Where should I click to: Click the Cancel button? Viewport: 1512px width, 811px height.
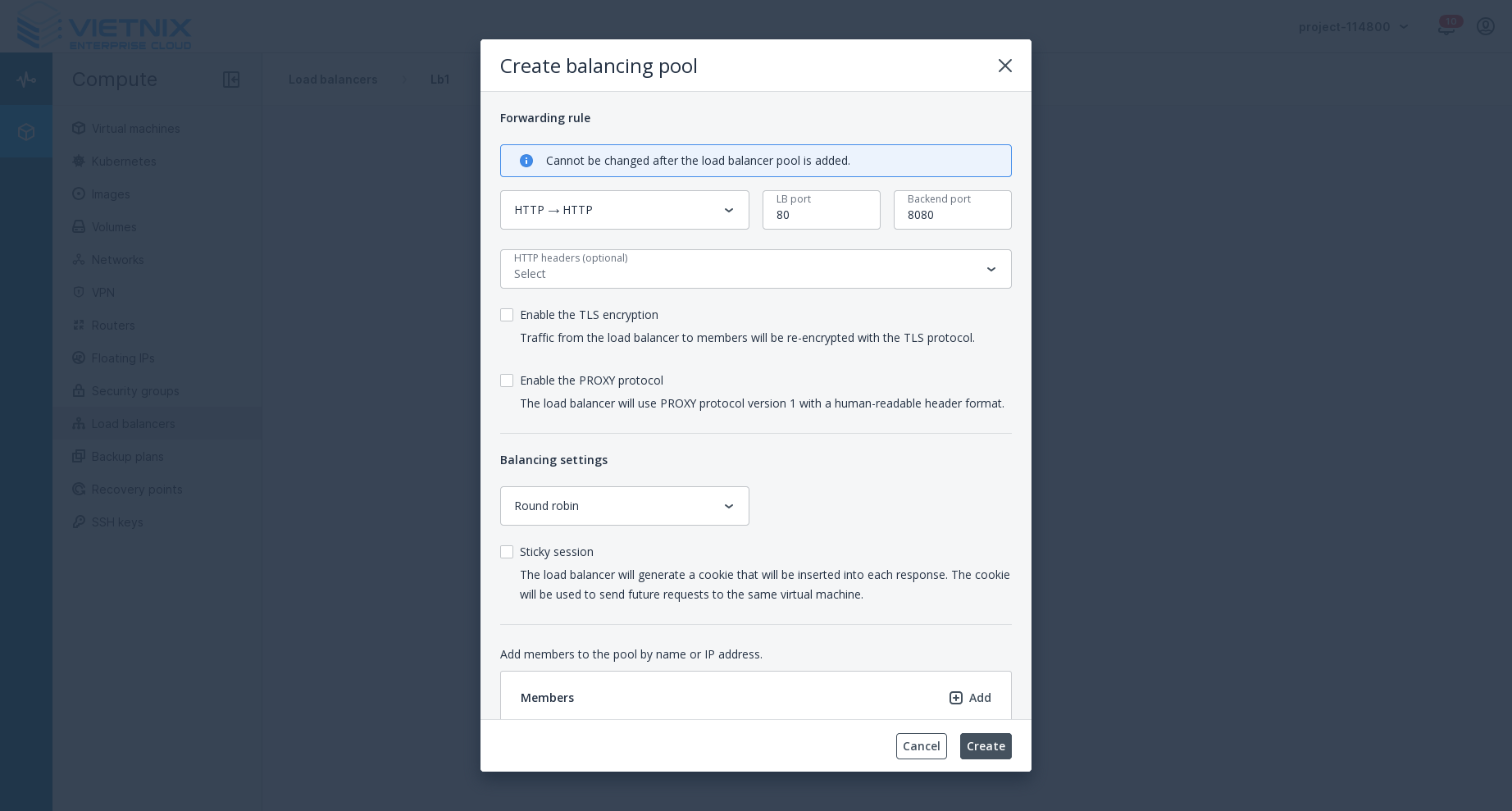tap(921, 746)
